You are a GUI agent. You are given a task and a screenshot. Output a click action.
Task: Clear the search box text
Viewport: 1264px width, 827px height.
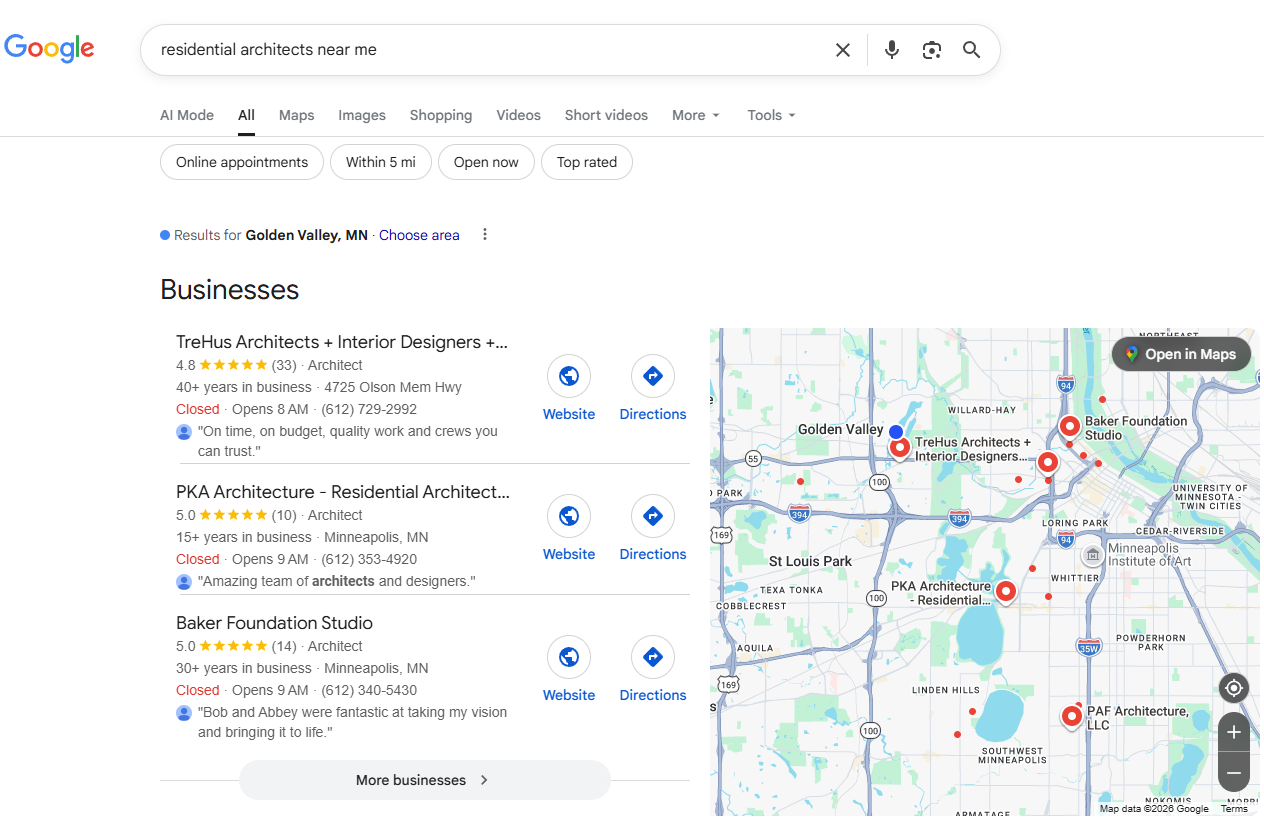pyautogui.click(x=843, y=50)
